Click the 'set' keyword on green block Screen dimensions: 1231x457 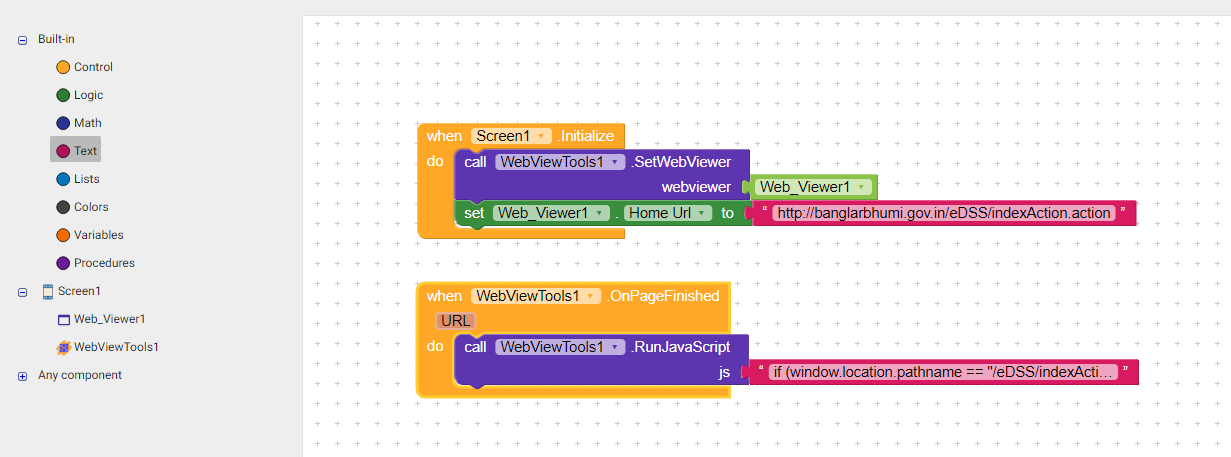pos(474,213)
